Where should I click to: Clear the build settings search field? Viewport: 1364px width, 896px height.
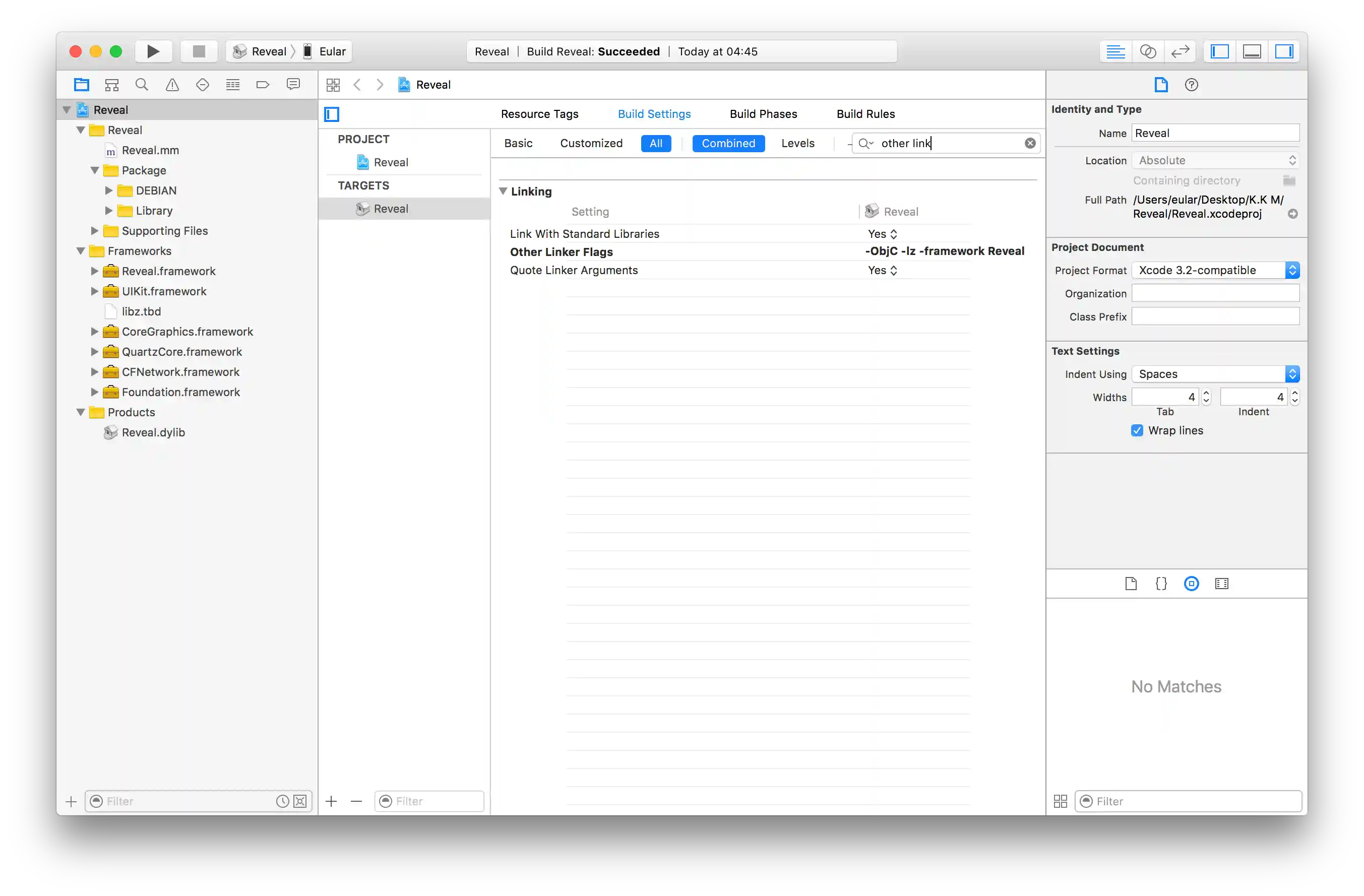[x=1030, y=143]
